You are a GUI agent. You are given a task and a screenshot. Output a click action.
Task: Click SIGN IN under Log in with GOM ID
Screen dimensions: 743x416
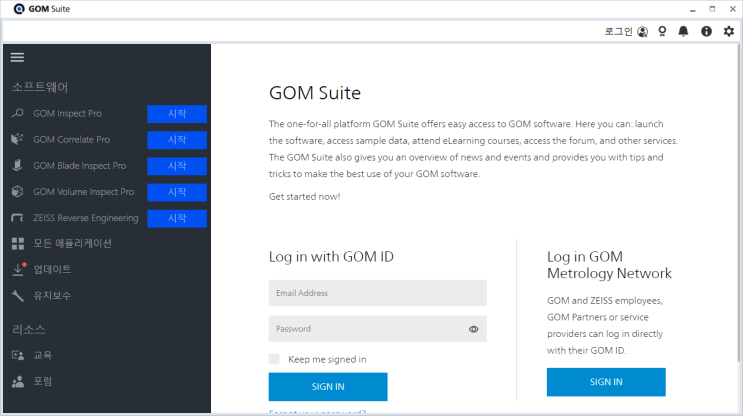(328, 387)
